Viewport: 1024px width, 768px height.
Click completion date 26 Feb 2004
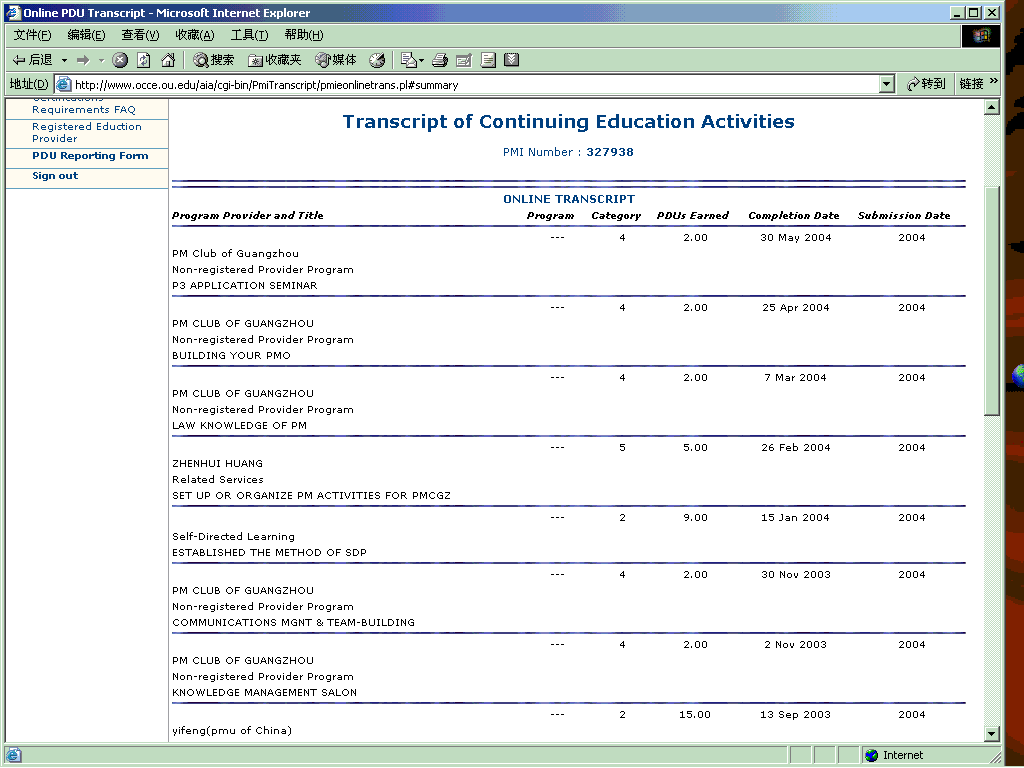pos(795,447)
